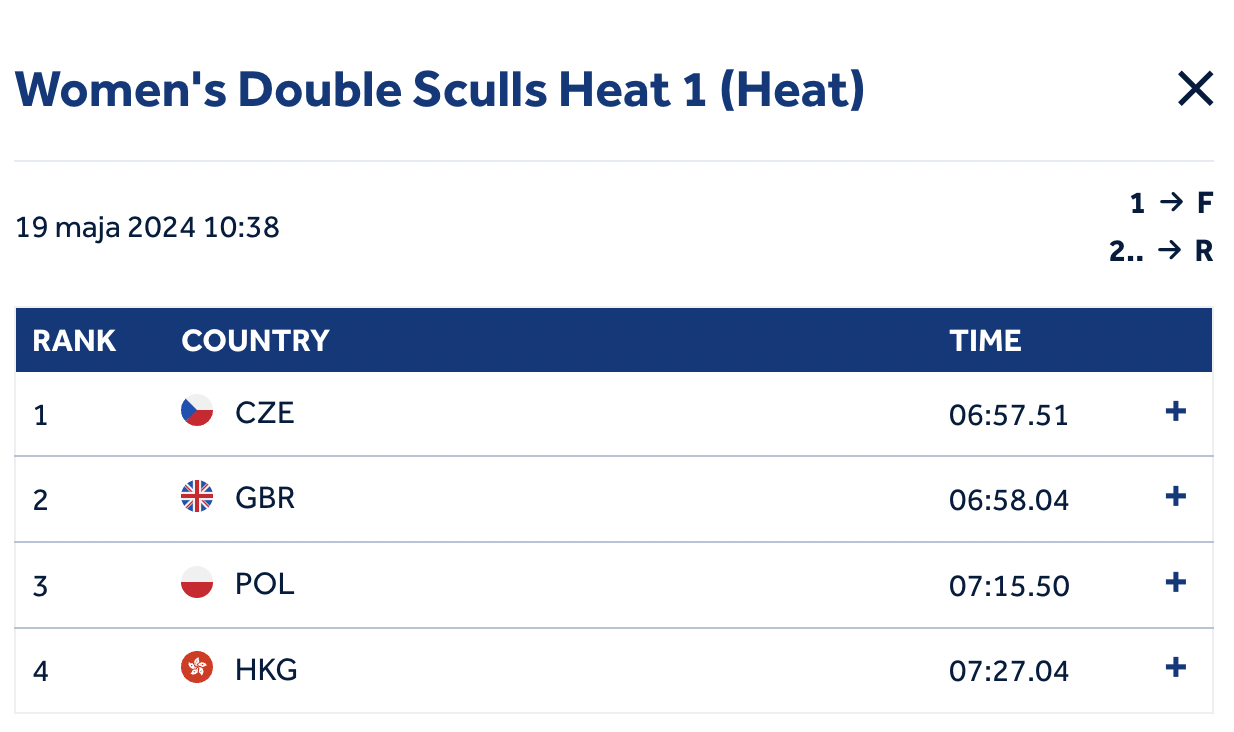Select the POL country label
The width and height of the screenshot is (1234, 732).
pos(265,583)
